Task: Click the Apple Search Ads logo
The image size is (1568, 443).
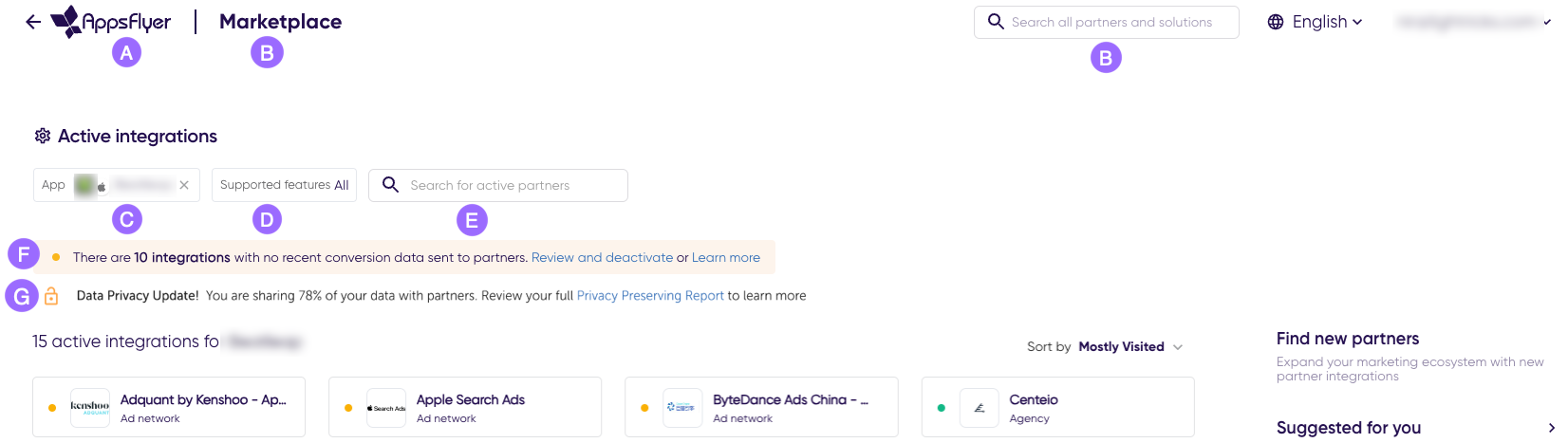Action: click(386, 408)
